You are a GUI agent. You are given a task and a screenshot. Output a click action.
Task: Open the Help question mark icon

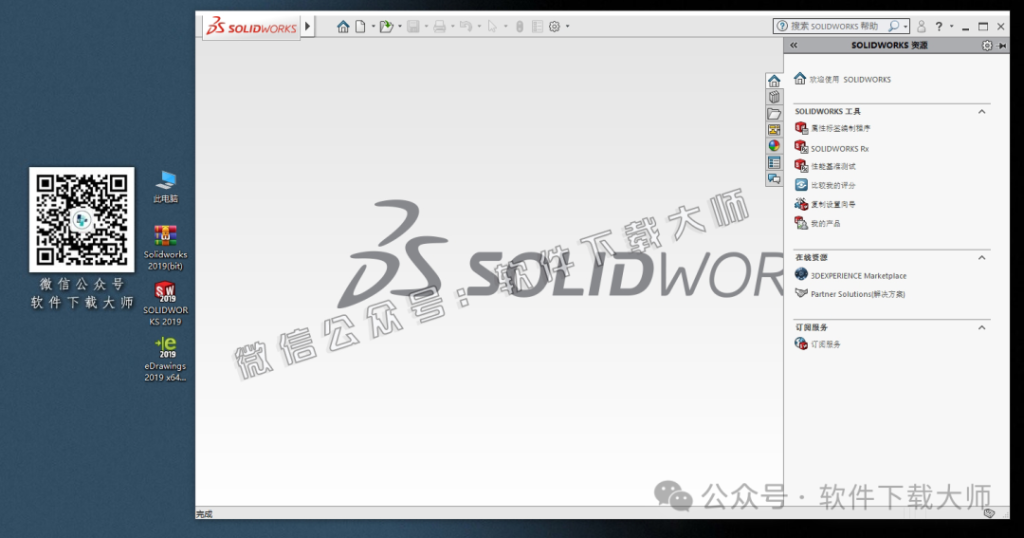click(938, 26)
